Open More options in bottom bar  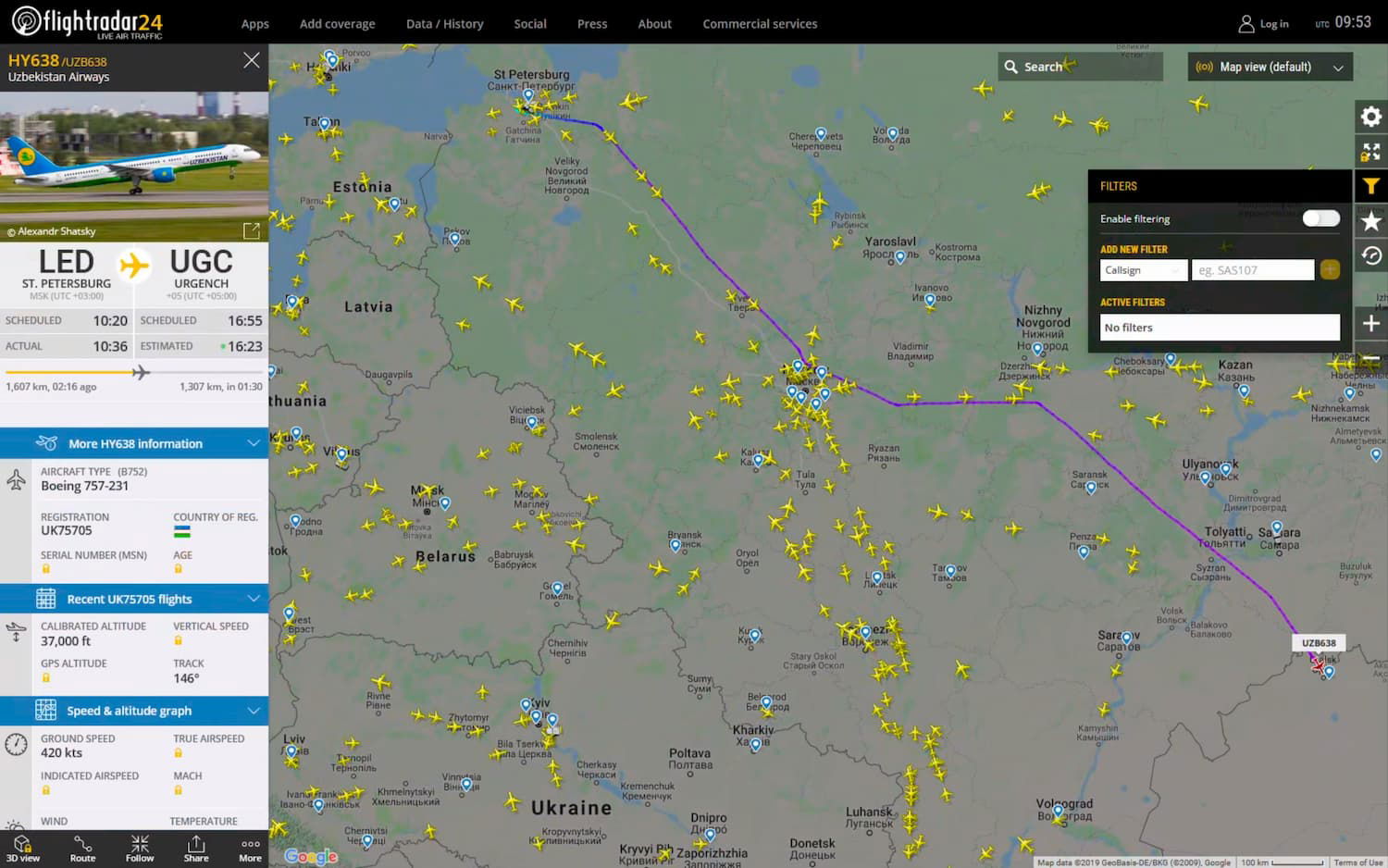250,849
